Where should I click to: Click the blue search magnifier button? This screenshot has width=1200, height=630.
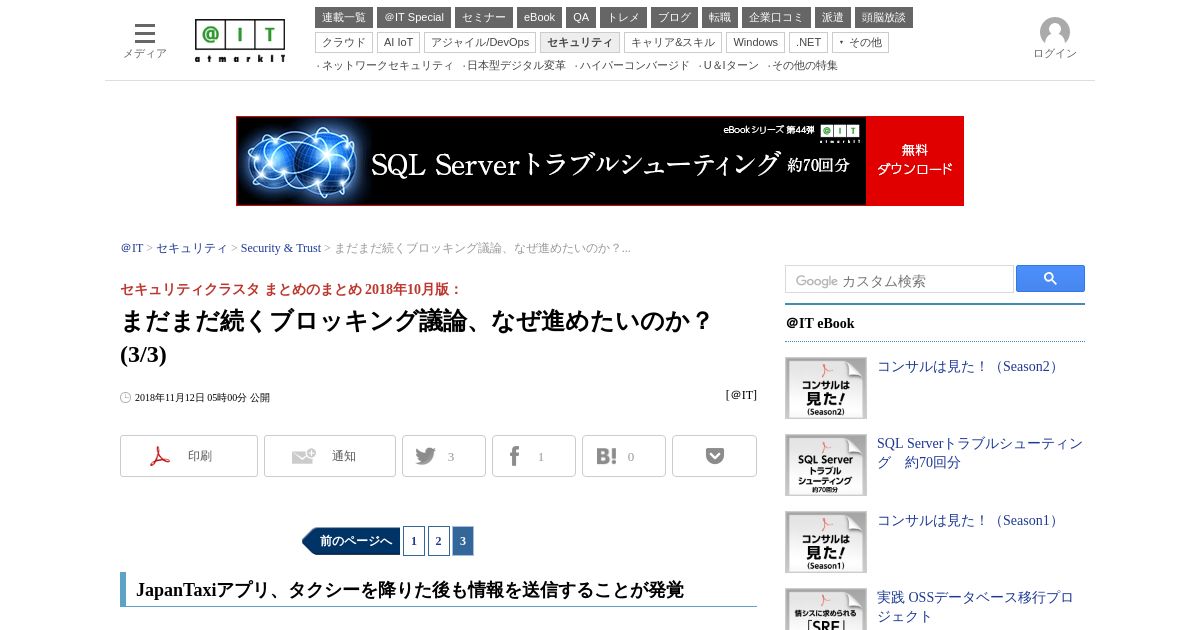point(1050,279)
